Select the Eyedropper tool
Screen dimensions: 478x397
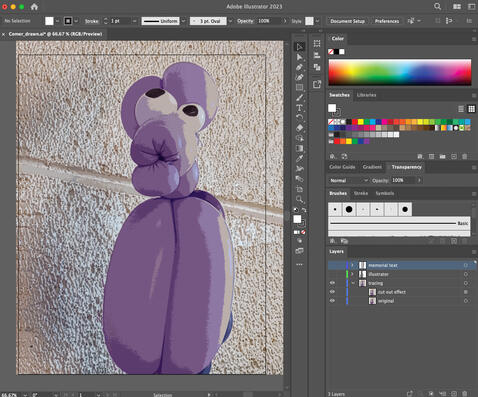tap(300, 158)
